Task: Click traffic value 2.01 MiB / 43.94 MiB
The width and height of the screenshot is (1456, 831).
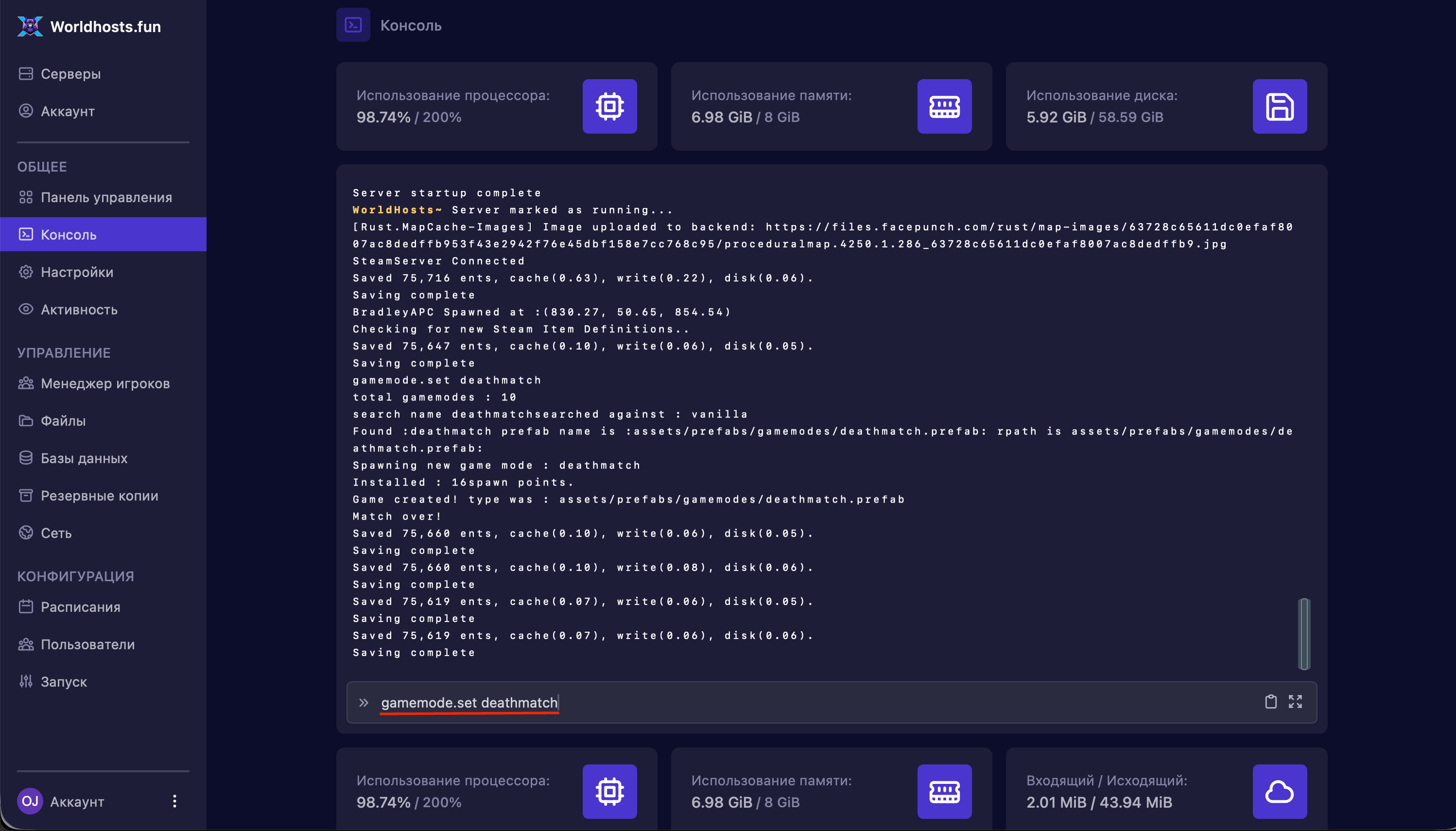Action: pyautogui.click(x=1099, y=802)
